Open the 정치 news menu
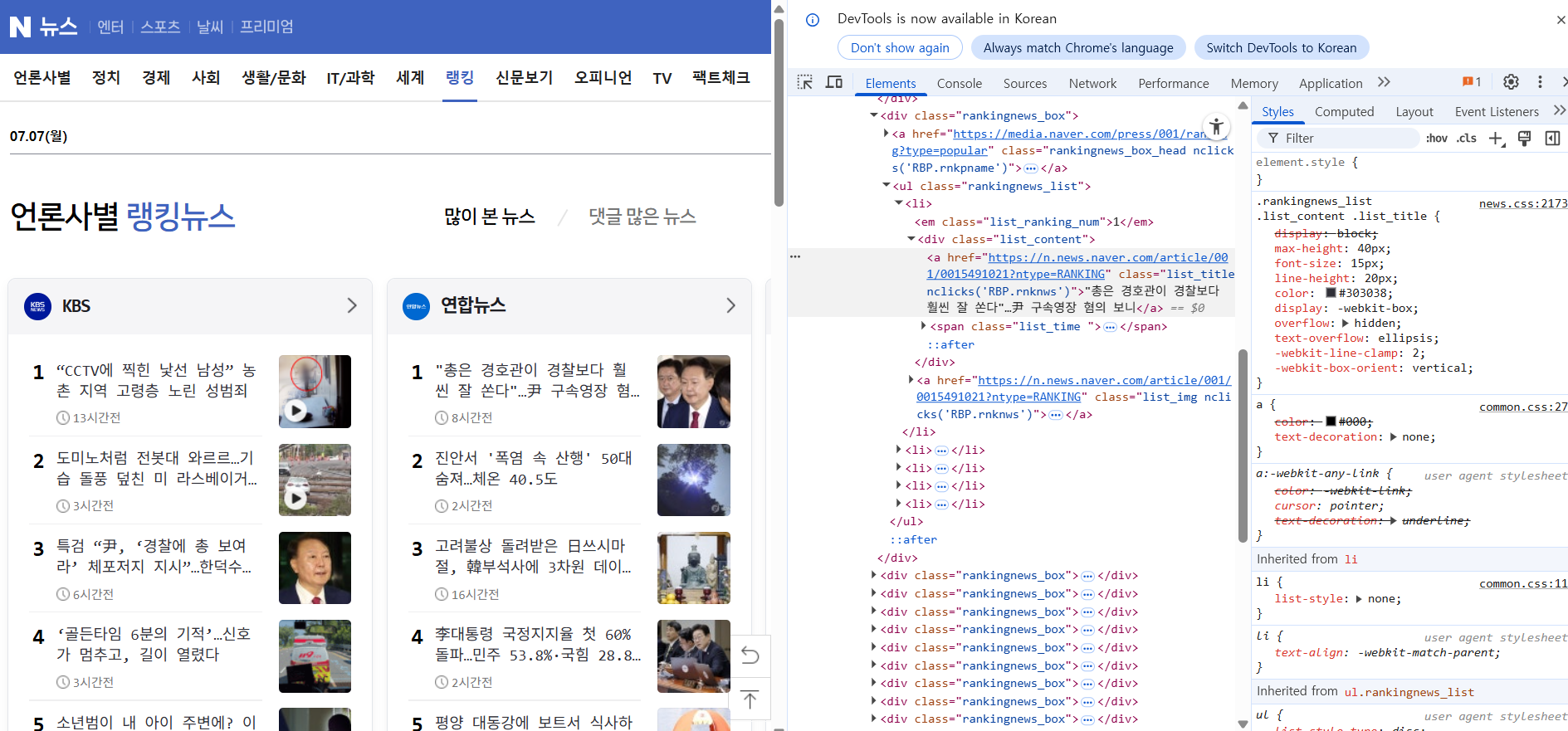Viewport: 1568px width, 731px height. tap(106, 77)
